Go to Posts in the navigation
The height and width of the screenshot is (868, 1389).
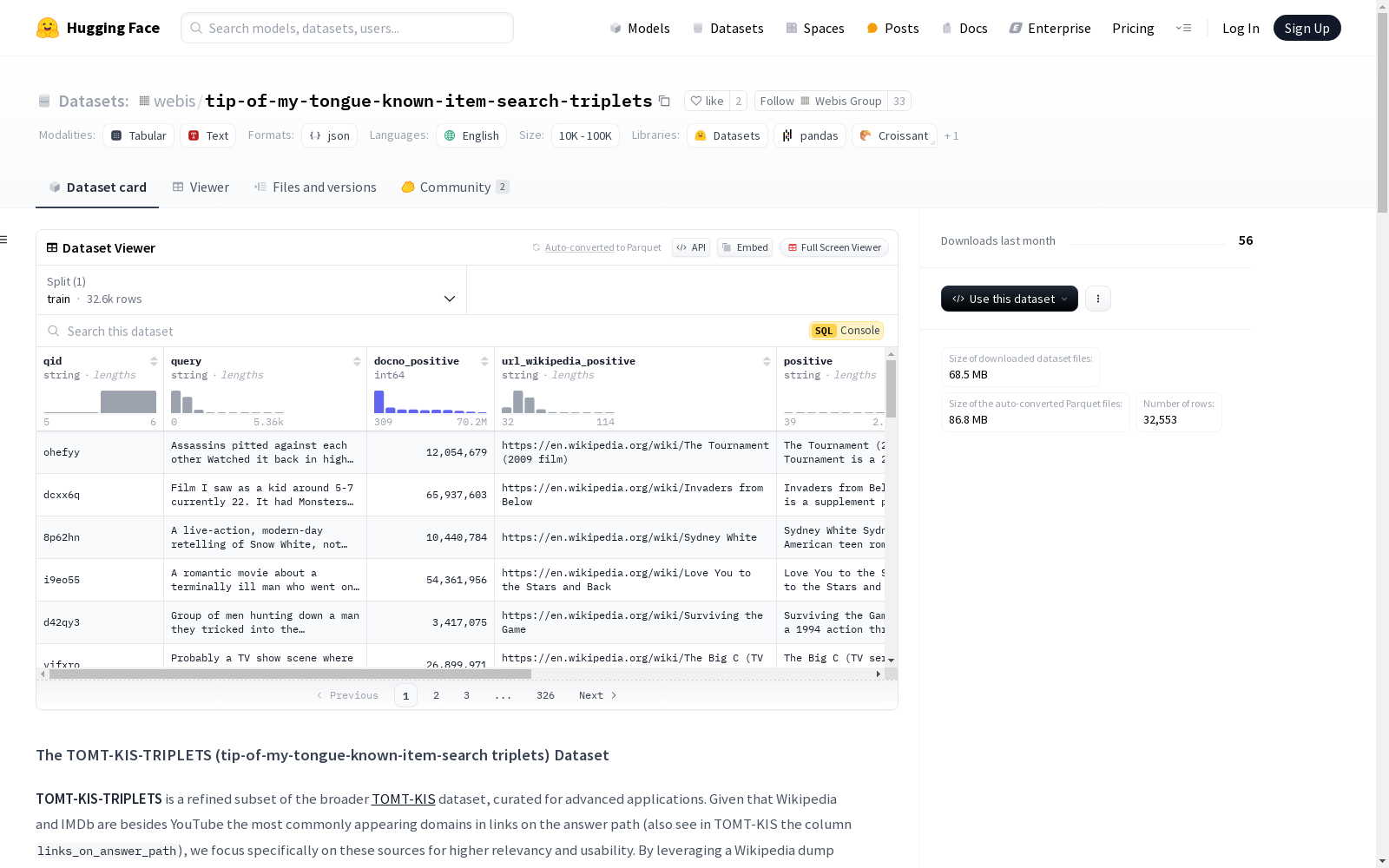pos(892,28)
